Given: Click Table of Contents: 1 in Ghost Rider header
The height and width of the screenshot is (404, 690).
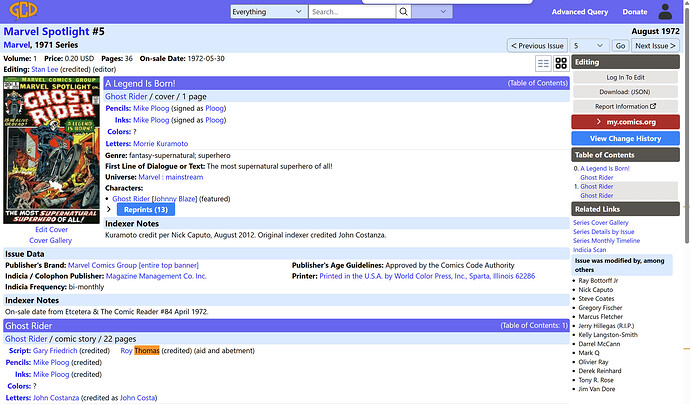Looking at the screenshot, I should [x=534, y=326].
